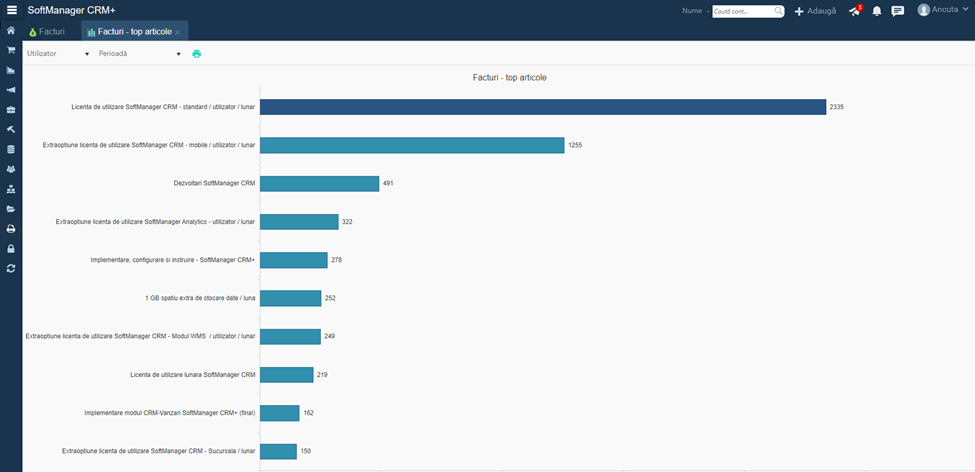The height and width of the screenshot is (472, 975).
Task: Click the 322 Analytics extraoption bar
Action: tap(299, 221)
